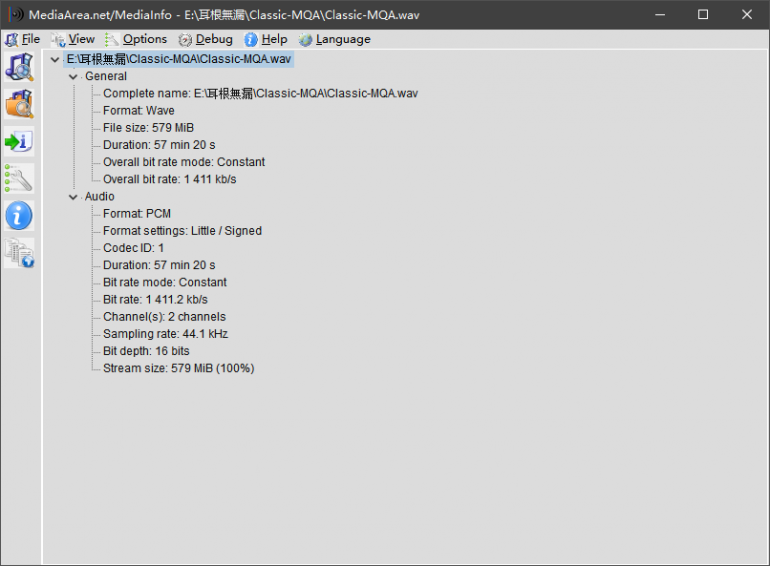The image size is (770, 566).
Task: Click the Open File sidebar icon
Action: [19, 67]
